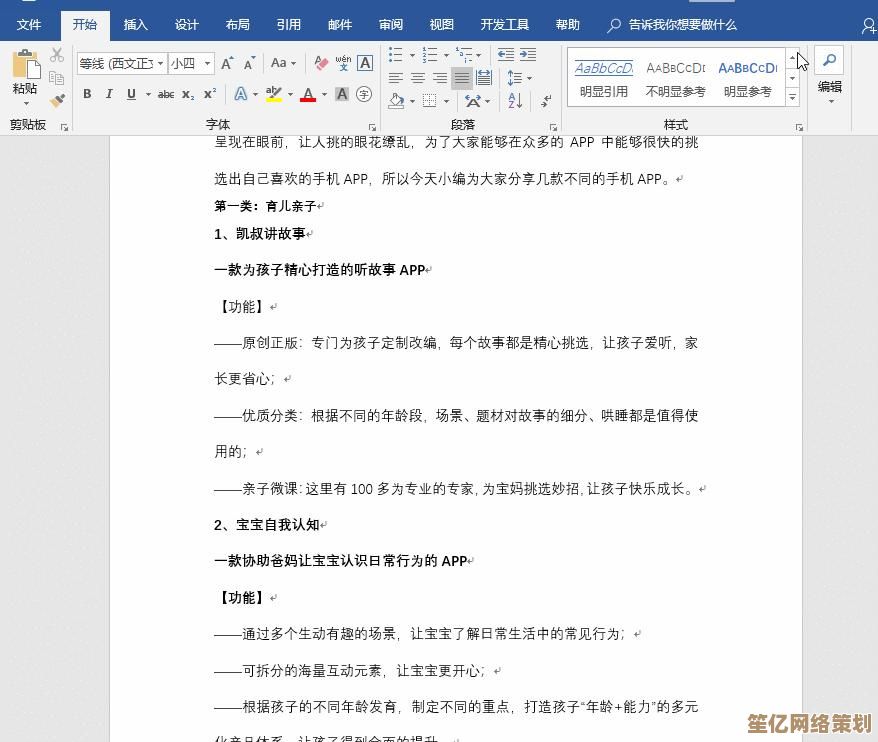878x742 pixels.
Task: Apply distributed alignment
Action: click(484, 78)
